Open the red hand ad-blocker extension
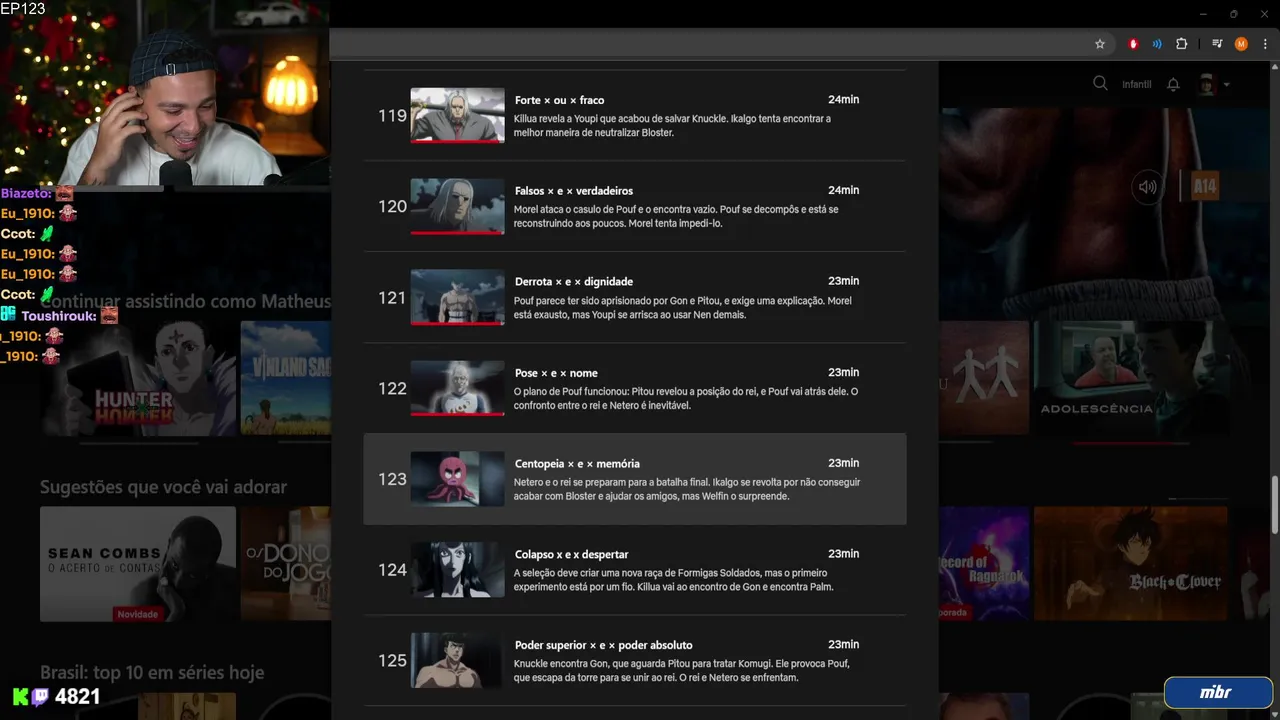 click(1133, 44)
